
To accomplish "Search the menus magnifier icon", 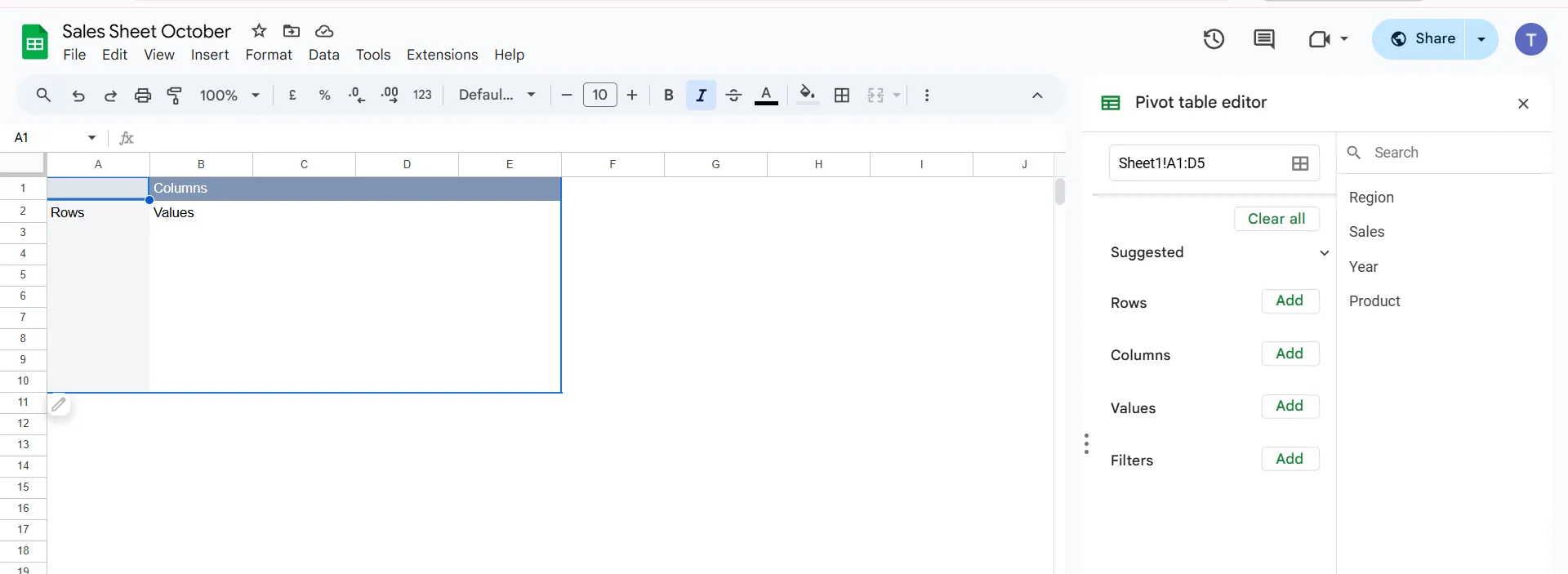I will [44, 95].
